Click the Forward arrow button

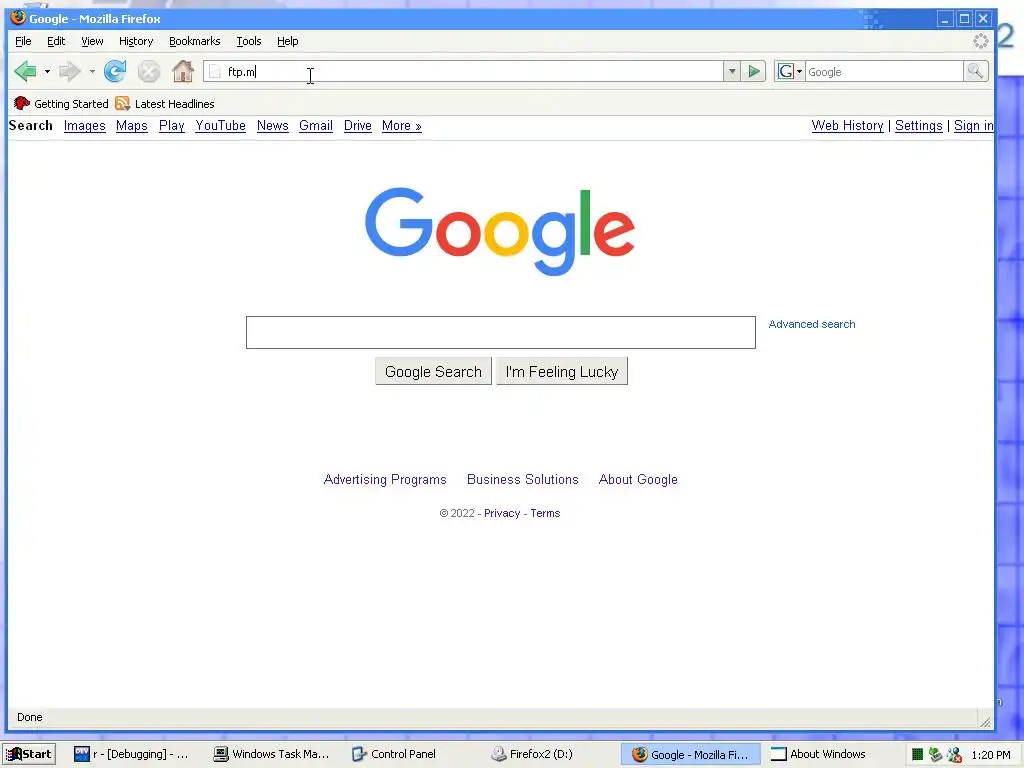(69, 71)
